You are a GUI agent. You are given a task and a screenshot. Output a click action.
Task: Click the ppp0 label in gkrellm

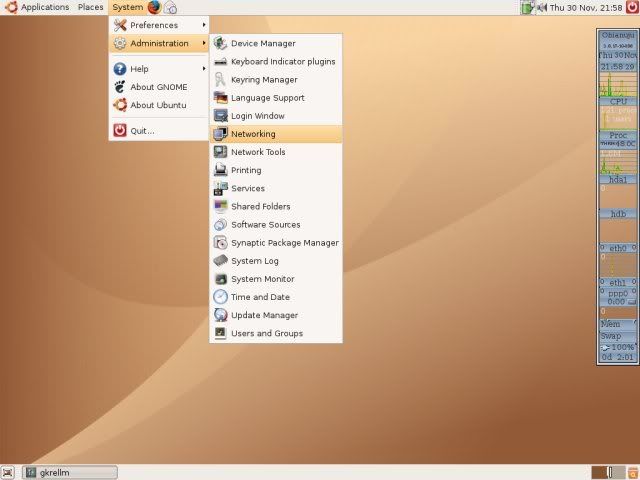point(618,293)
